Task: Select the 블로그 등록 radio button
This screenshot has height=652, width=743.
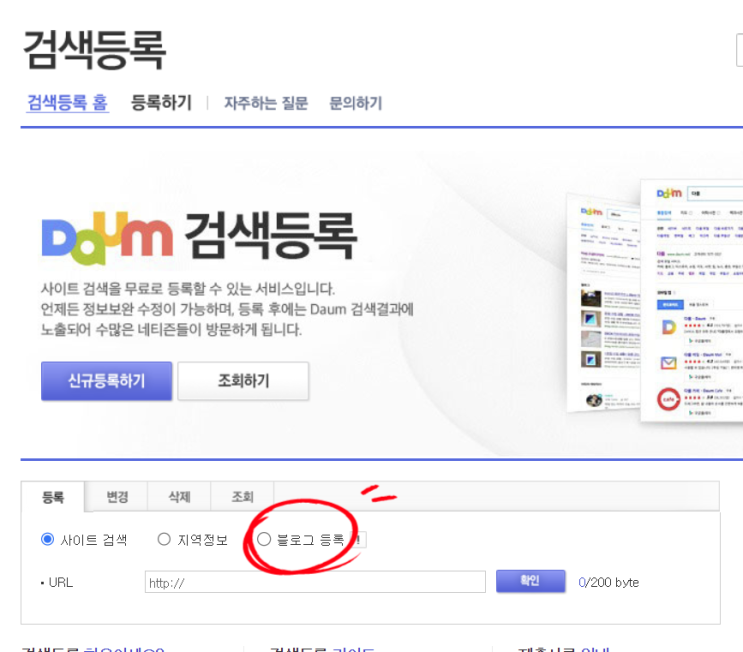Action: [264, 539]
